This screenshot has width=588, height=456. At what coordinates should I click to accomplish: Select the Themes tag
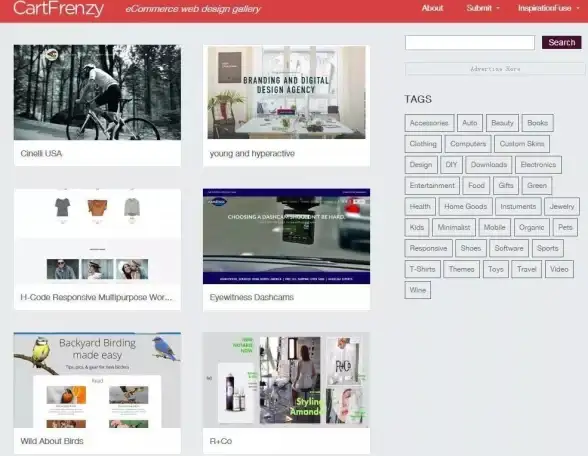(462, 269)
